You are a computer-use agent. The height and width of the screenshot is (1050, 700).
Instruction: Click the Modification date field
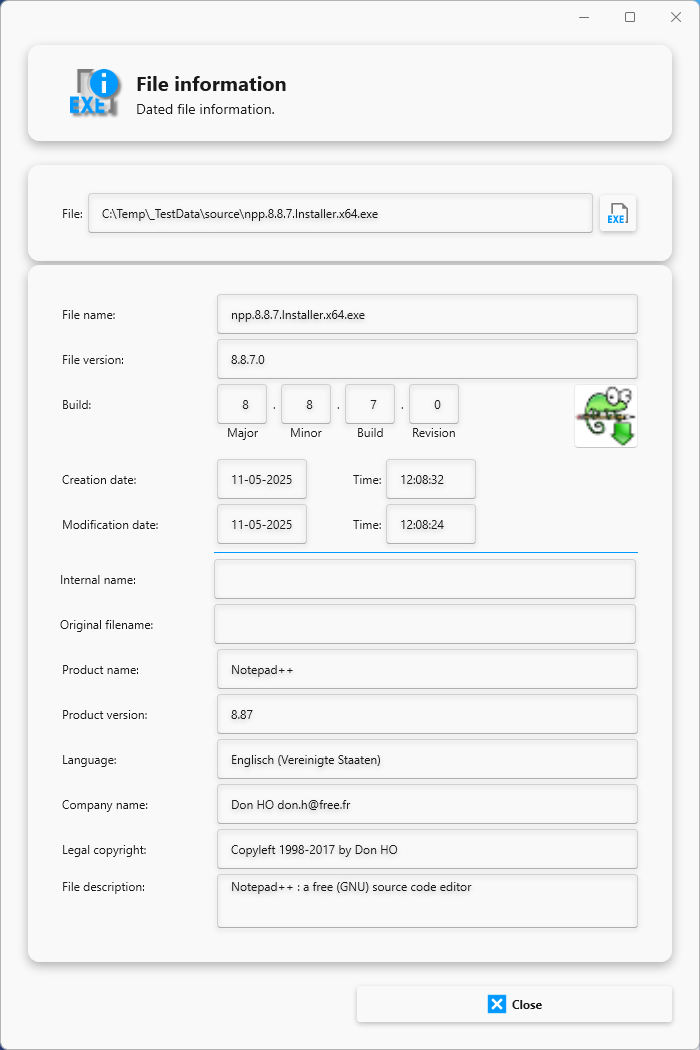click(262, 524)
